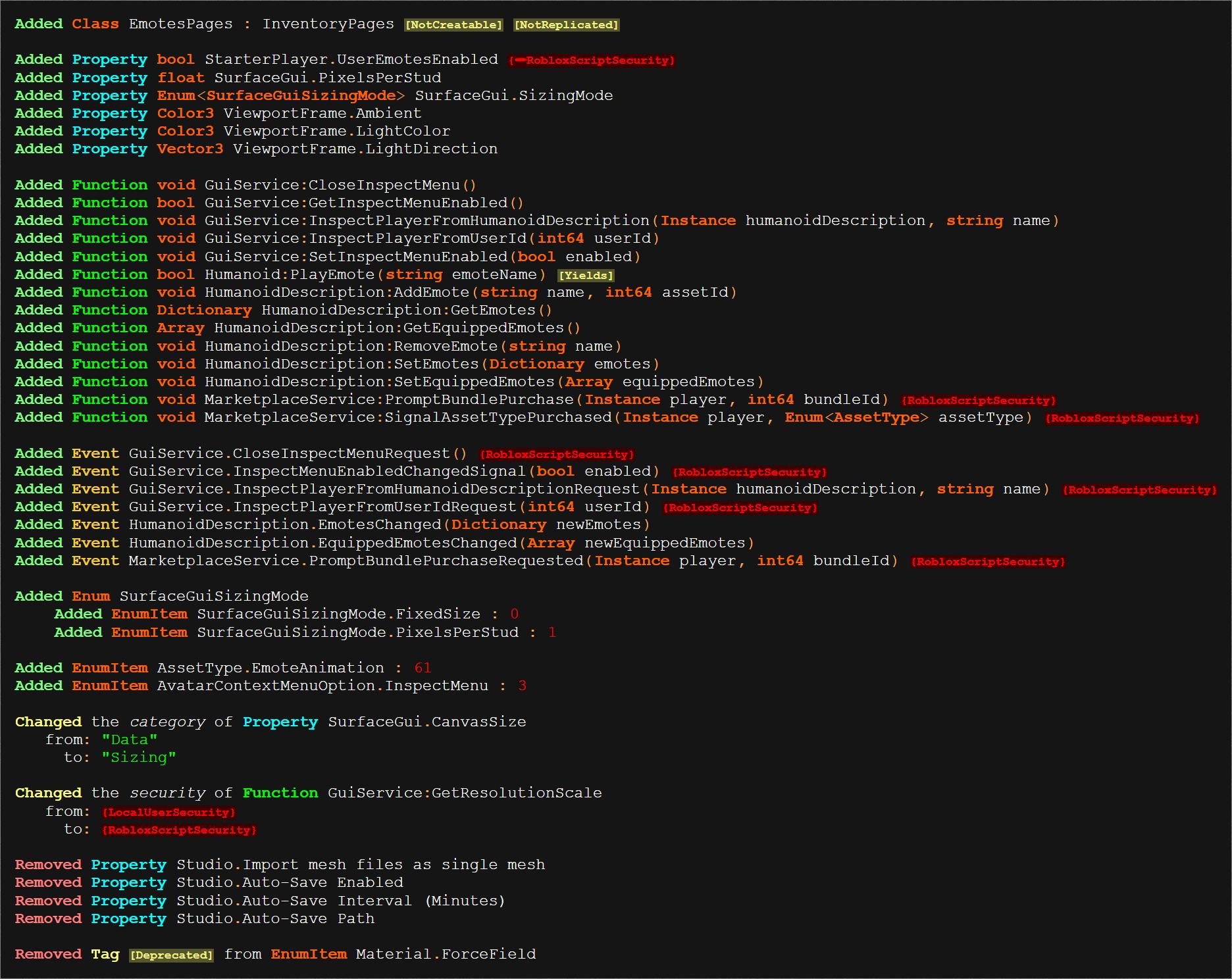The width and height of the screenshot is (1232, 979).
Task: Click "GuiService.InspectPlayerFromHumanoidDescriptionRequest" event name
Action: [384, 489]
